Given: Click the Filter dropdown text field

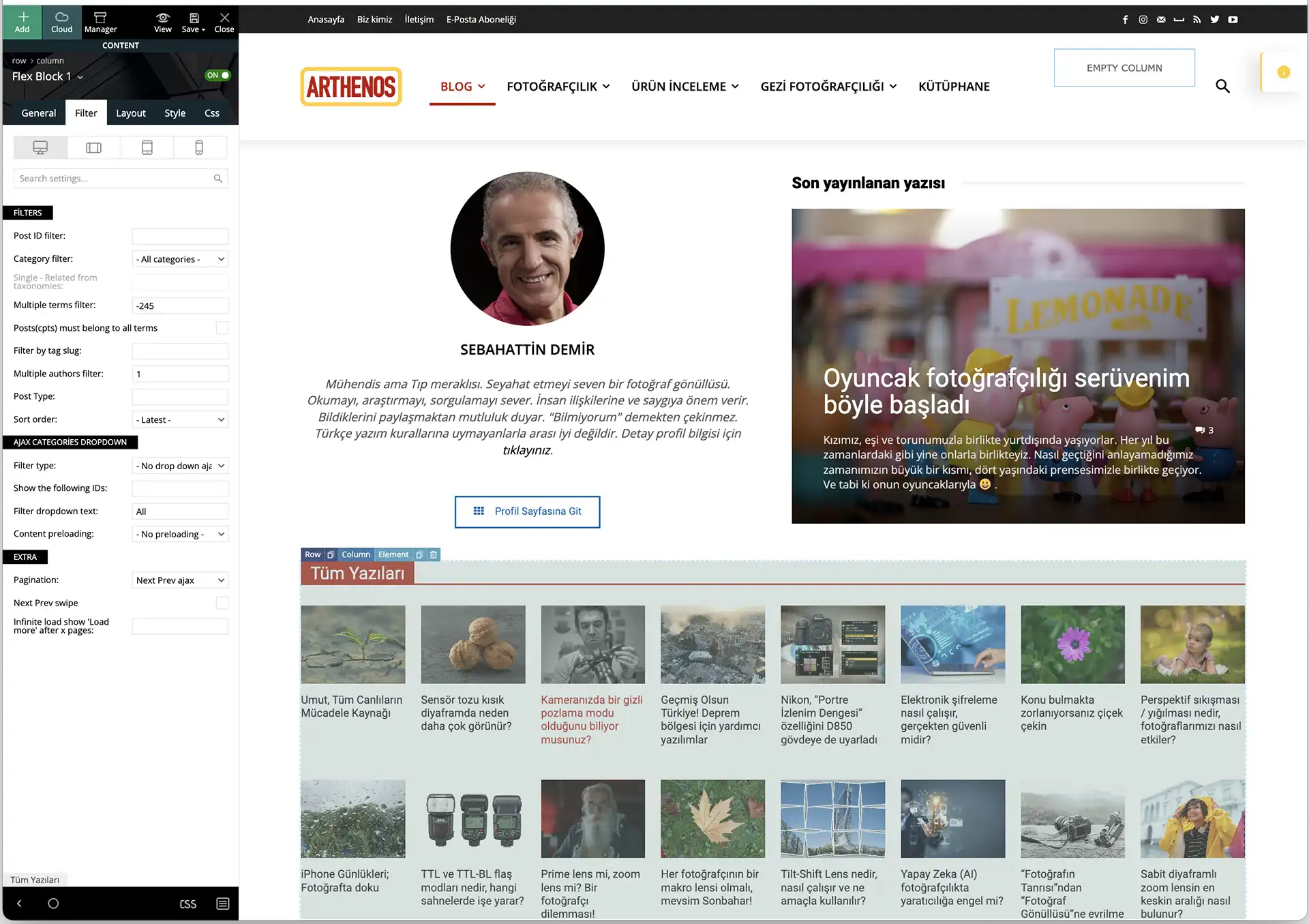Looking at the screenshot, I should pos(180,511).
